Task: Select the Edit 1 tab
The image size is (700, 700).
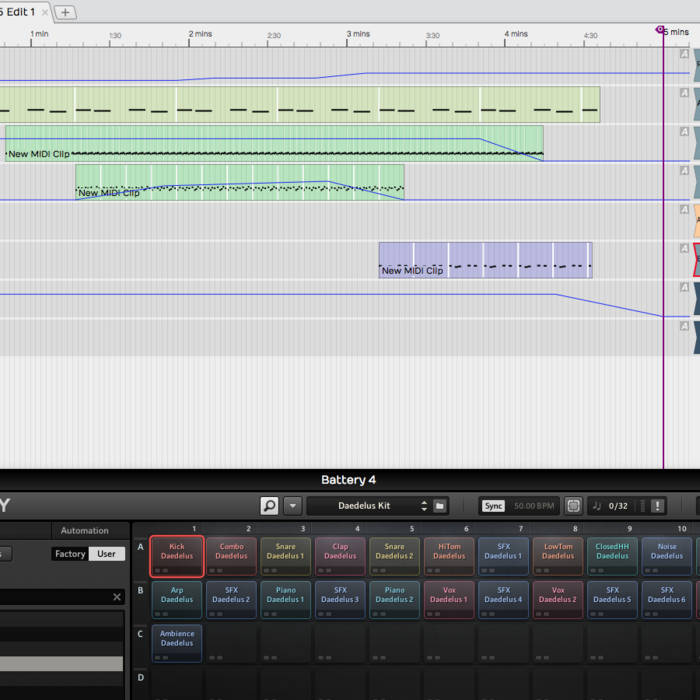Action: 20,12
